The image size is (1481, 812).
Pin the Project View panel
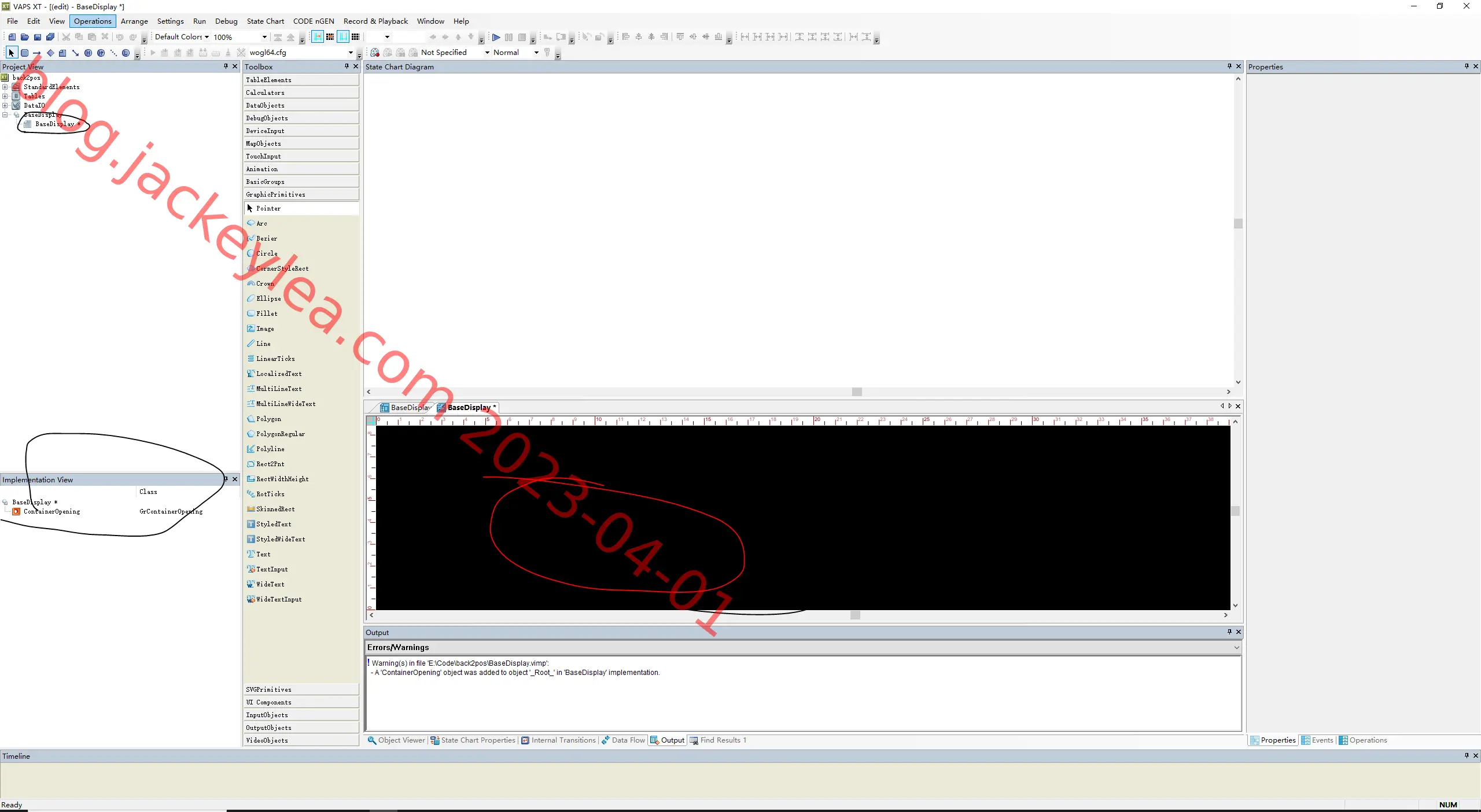226,67
